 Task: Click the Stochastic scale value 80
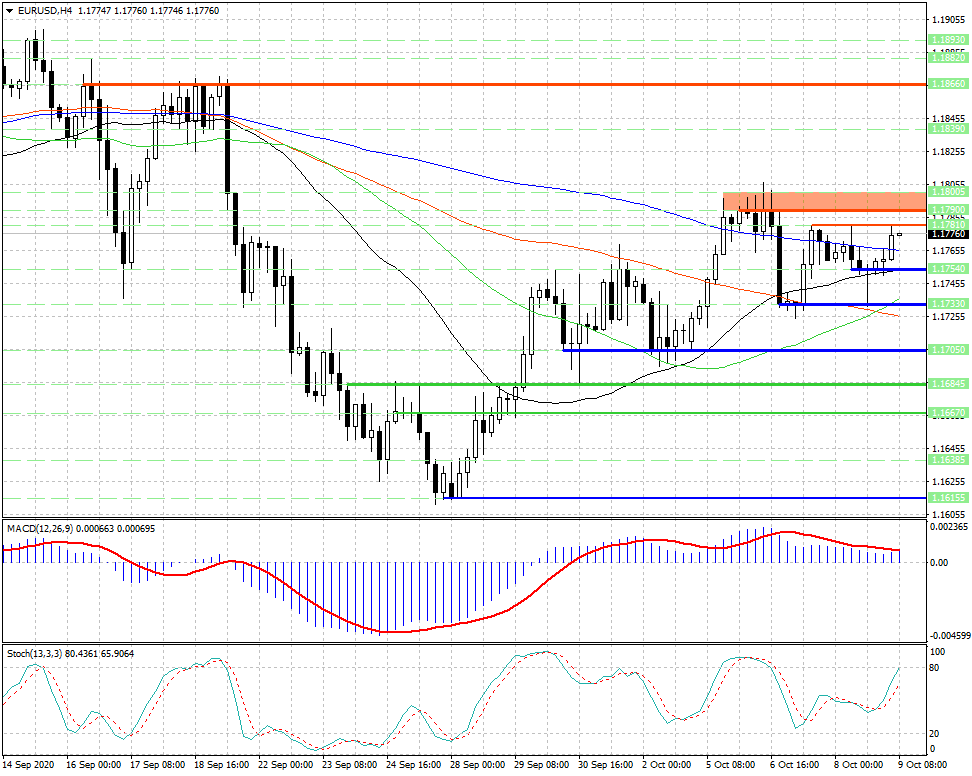coord(934,668)
